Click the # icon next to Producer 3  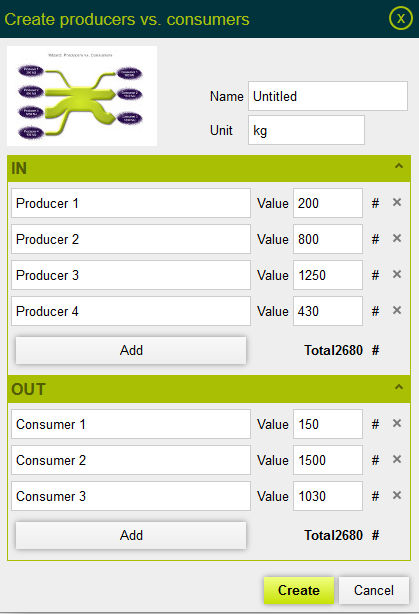pos(375,275)
